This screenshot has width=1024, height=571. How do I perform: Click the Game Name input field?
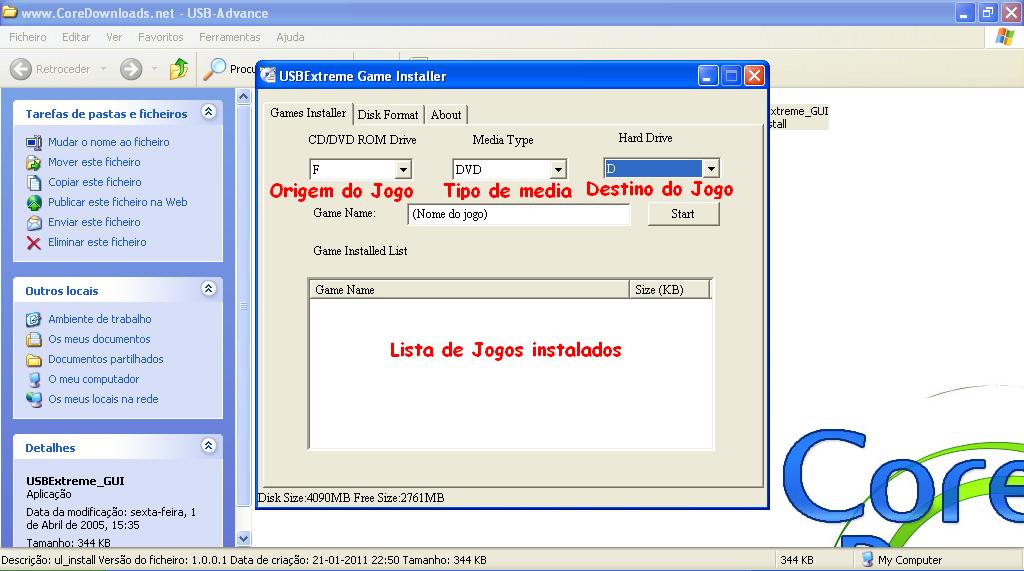pyautogui.click(x=519, y=214)
